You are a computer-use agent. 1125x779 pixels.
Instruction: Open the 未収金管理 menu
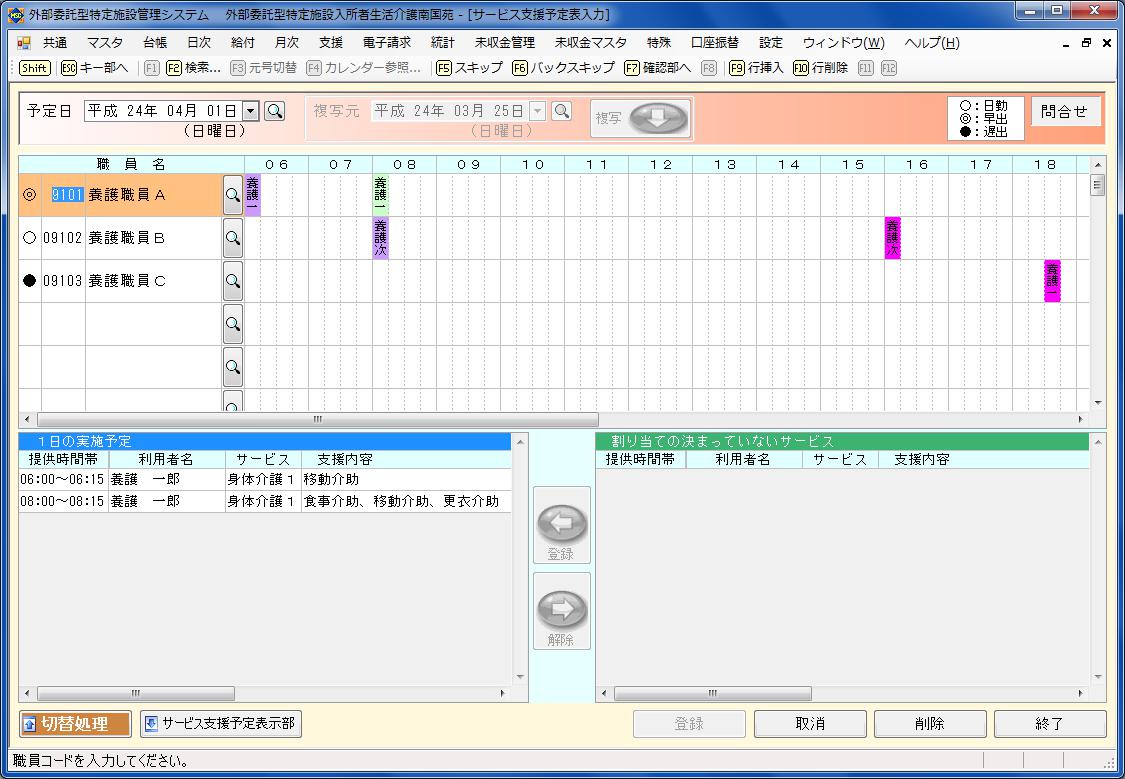click(x=504, y=43)
